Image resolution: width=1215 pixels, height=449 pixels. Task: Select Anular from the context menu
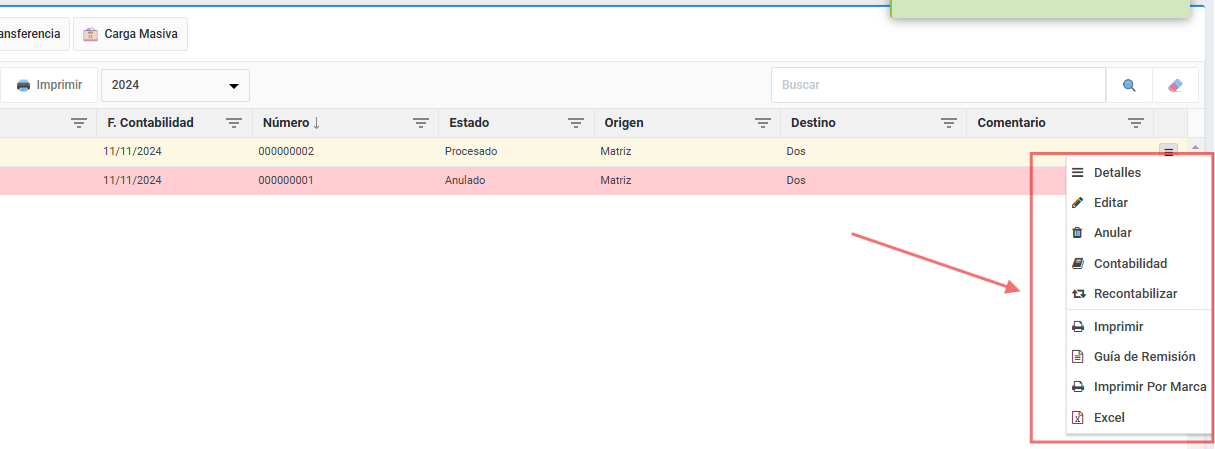click(1112, 233)
